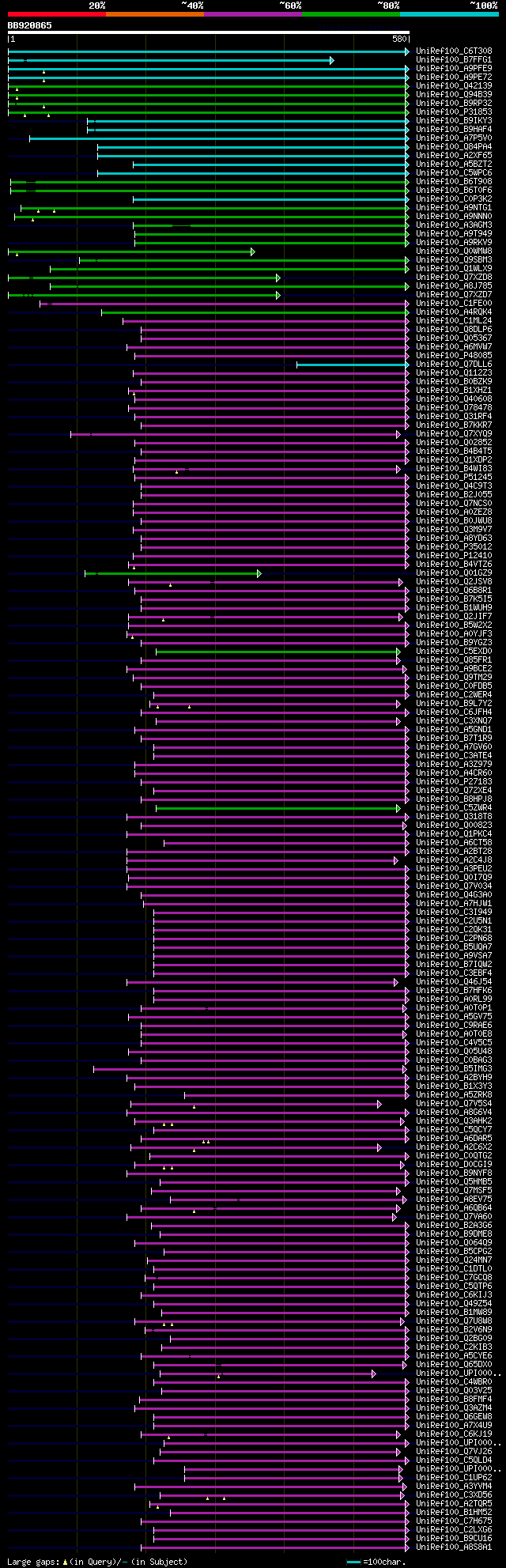
Task: Open hit UniRef100_P31853
Action: [454, 112]
